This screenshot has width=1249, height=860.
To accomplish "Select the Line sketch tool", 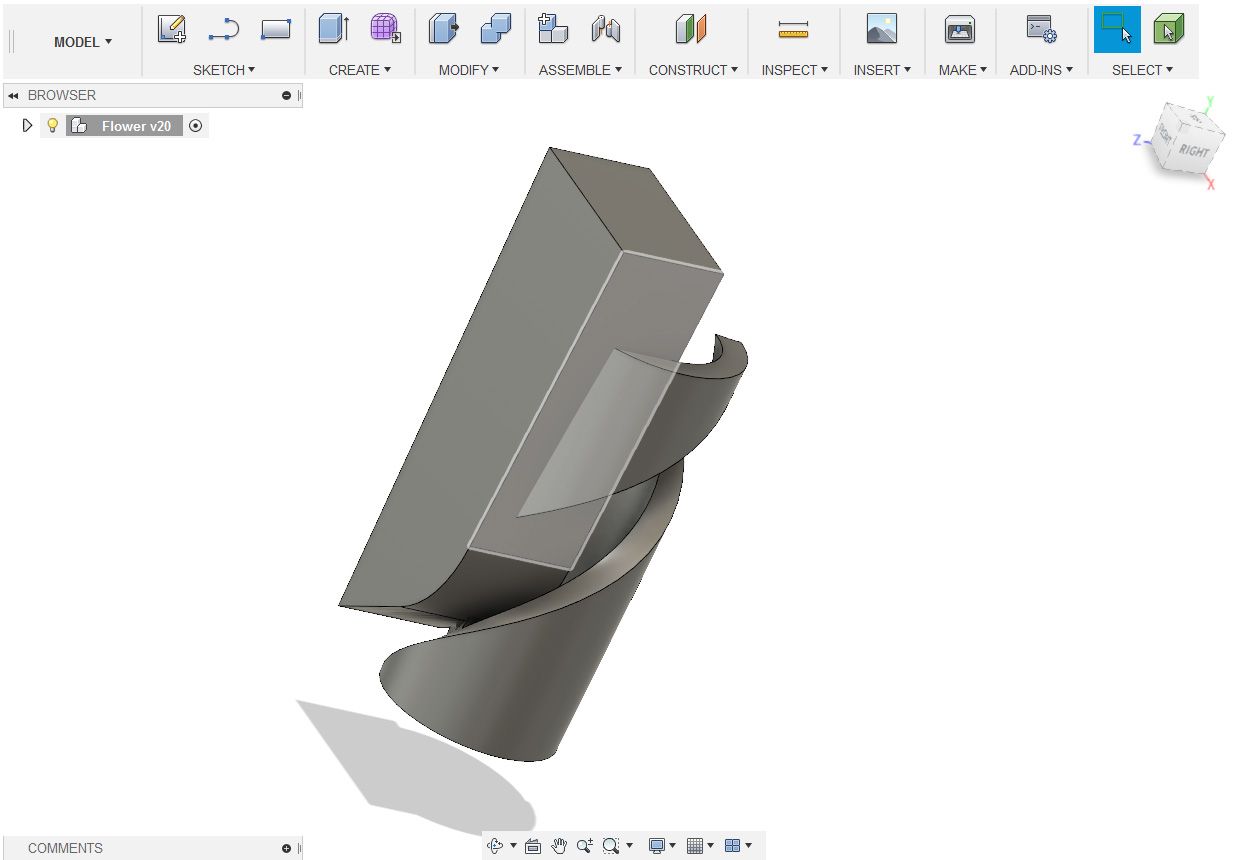I will click(x=223, y=30).
